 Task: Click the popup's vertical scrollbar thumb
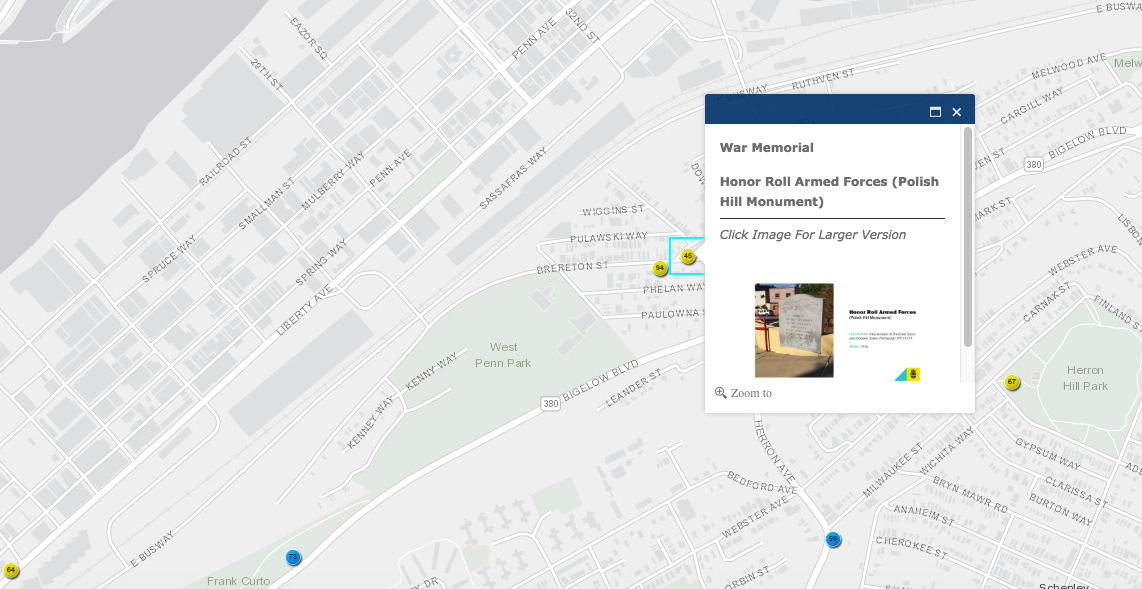pyautogui.click(x=968, y=236)
